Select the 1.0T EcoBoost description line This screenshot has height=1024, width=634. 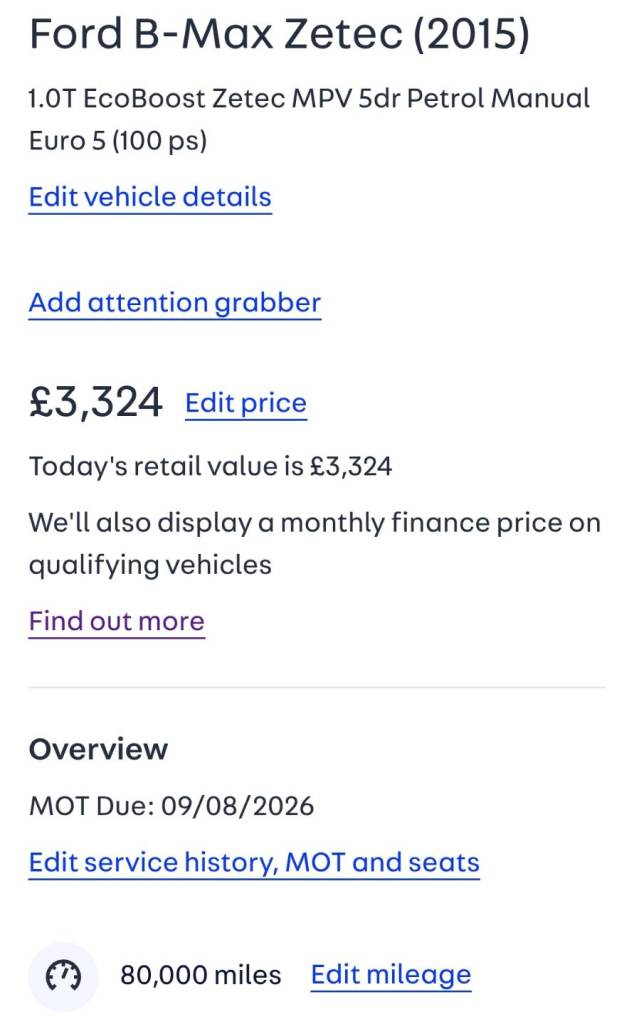(309, 99)
